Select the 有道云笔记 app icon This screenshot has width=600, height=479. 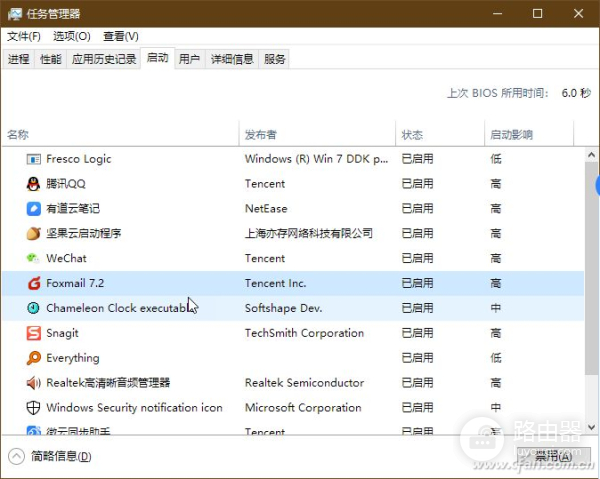coord(34,209)
